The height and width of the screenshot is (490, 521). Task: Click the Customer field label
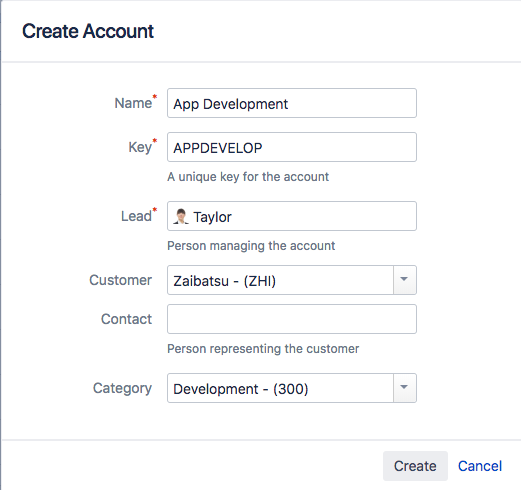point(120,280)
